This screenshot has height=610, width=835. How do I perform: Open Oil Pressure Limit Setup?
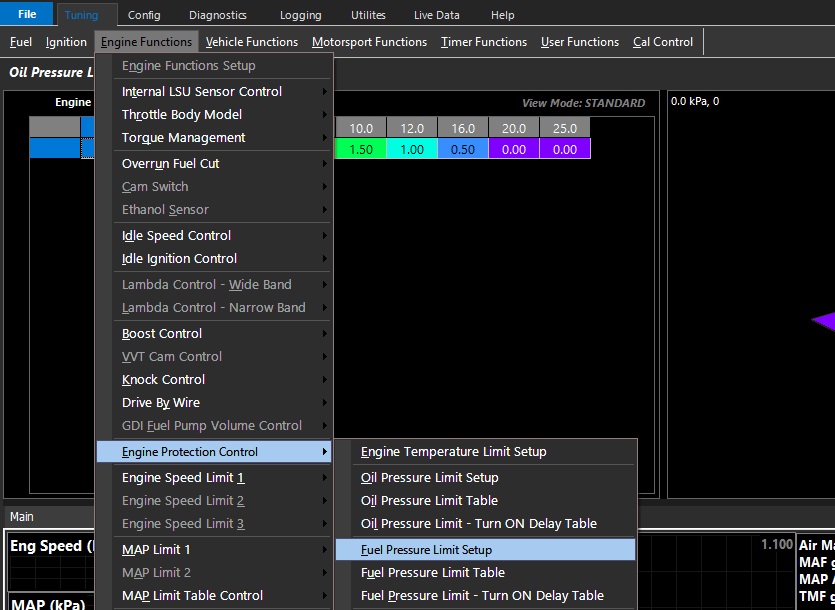coord(486,477)
